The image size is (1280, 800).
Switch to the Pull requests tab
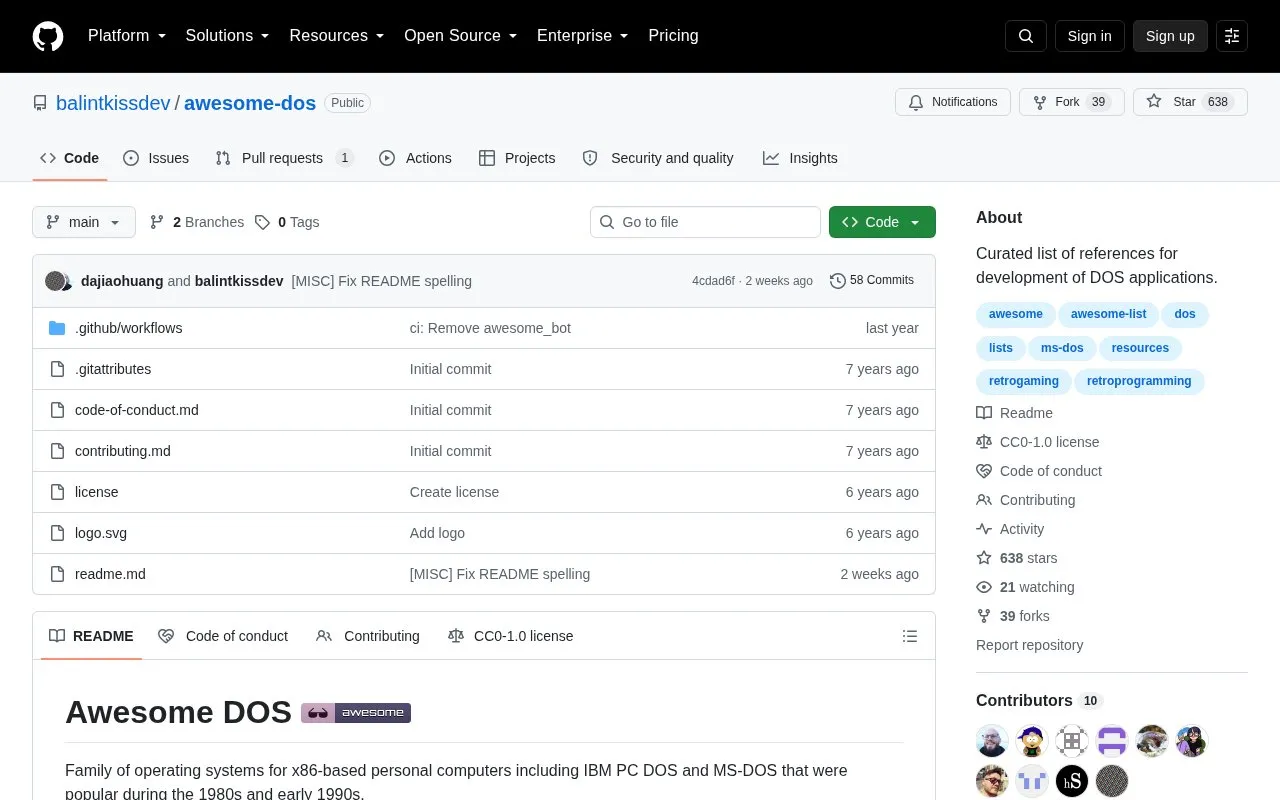(x=284, y=158)
